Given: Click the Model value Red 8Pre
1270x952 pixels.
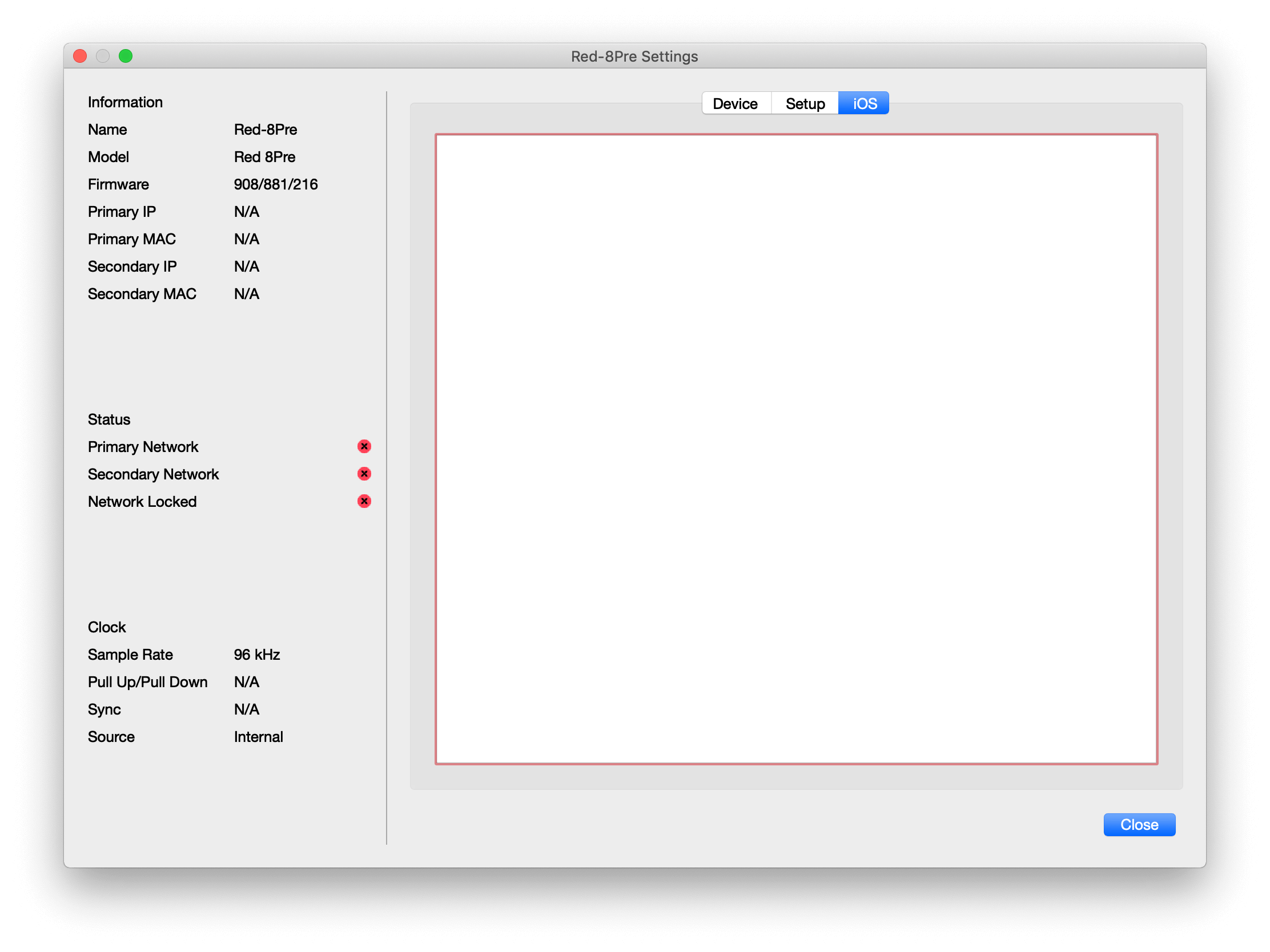Looking at the screenshot, I should click(265, 157).
